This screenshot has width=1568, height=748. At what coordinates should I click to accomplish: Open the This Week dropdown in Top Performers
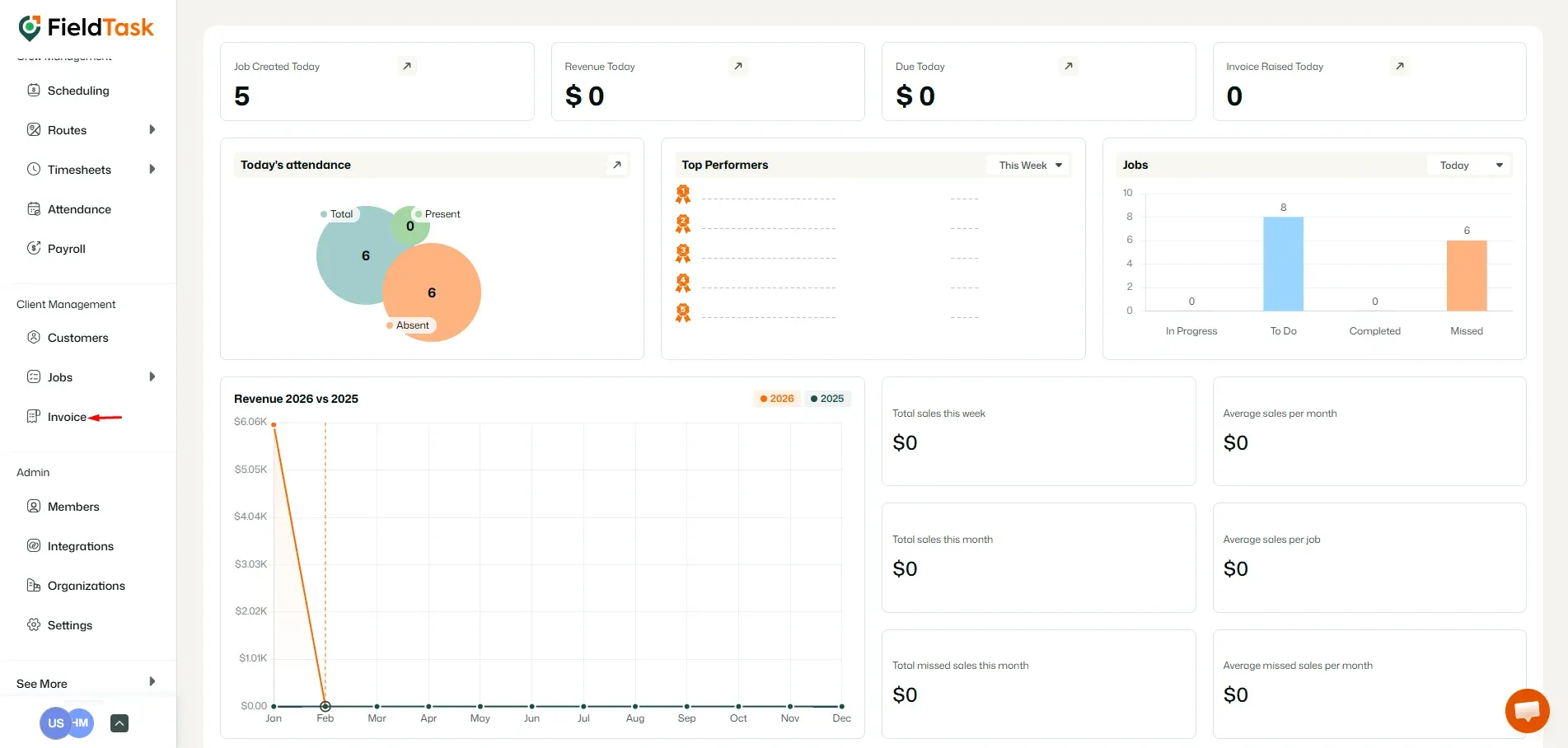coord(1027,165)
